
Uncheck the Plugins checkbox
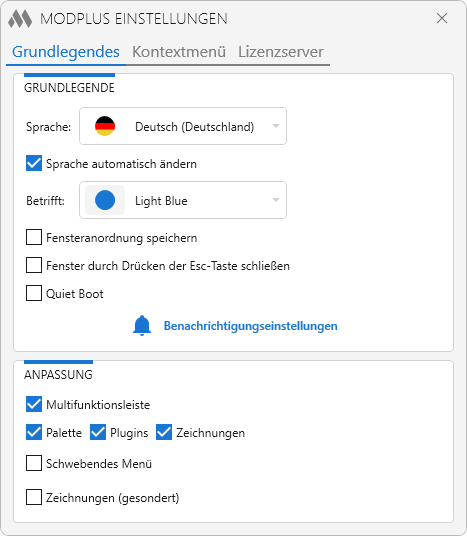(98, 432)
